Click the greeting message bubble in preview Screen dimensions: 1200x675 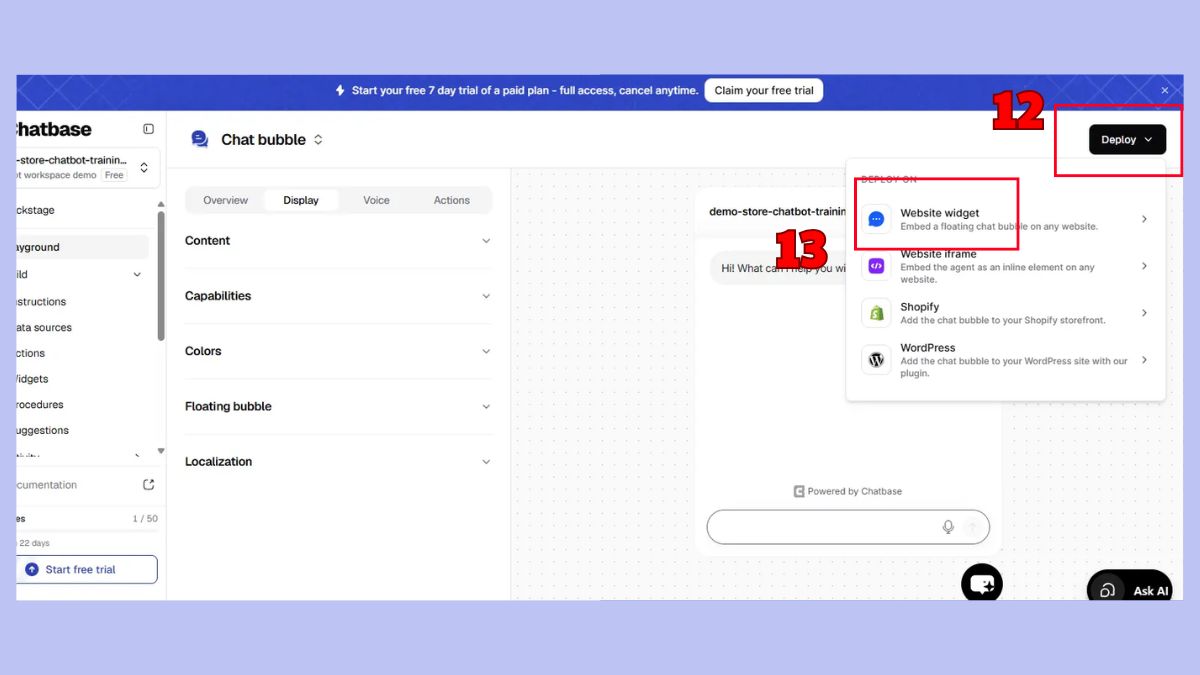click(780, 268)
